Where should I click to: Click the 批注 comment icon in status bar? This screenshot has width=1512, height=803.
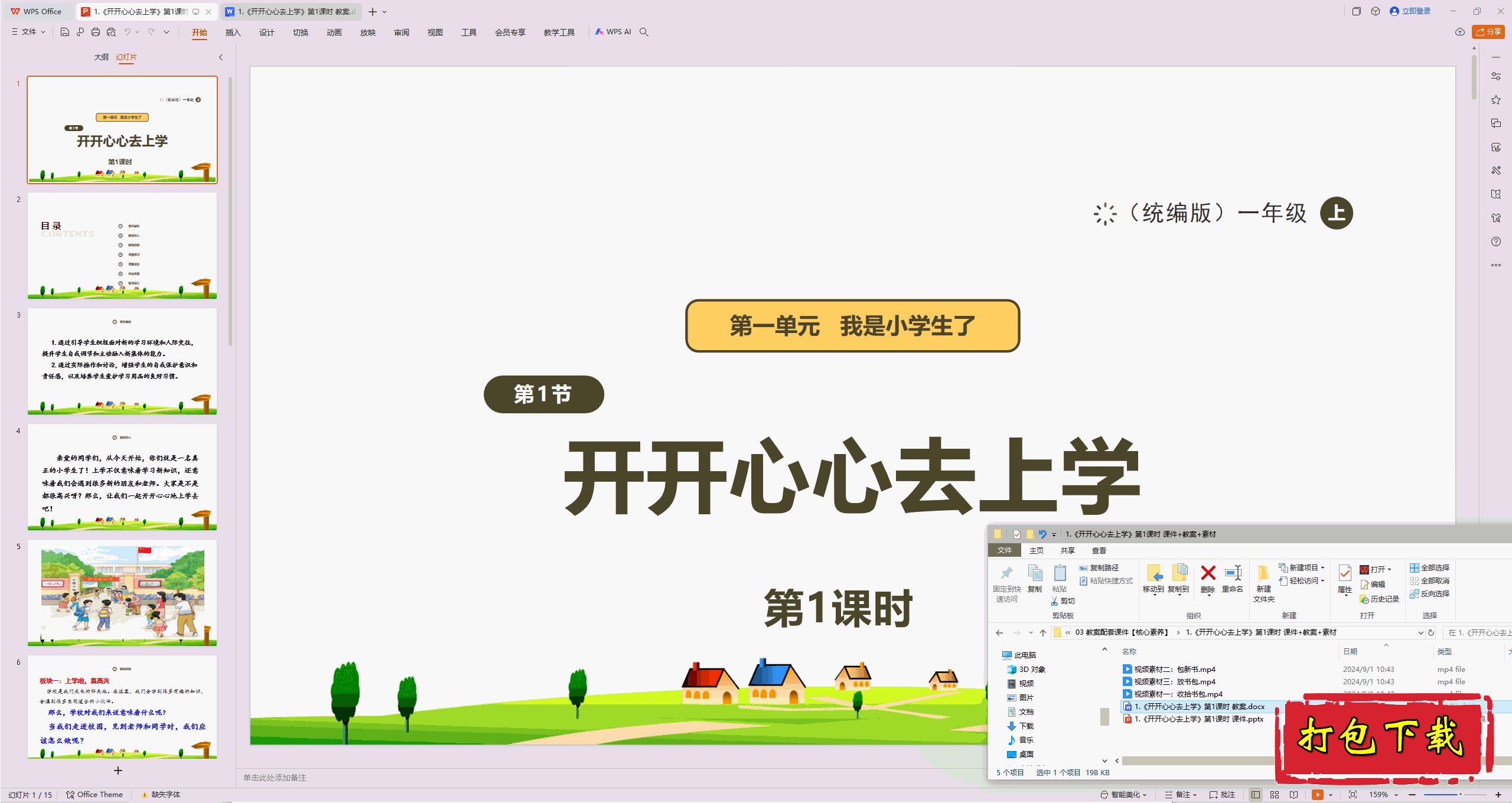(1222, 795)
